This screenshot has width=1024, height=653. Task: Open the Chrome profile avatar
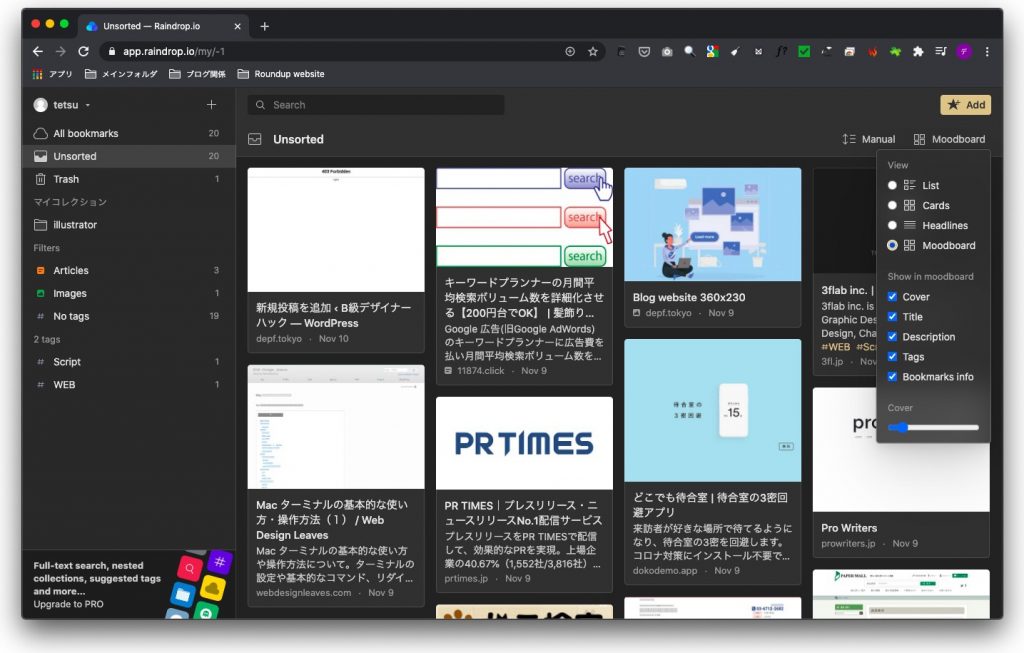point(964,52)
